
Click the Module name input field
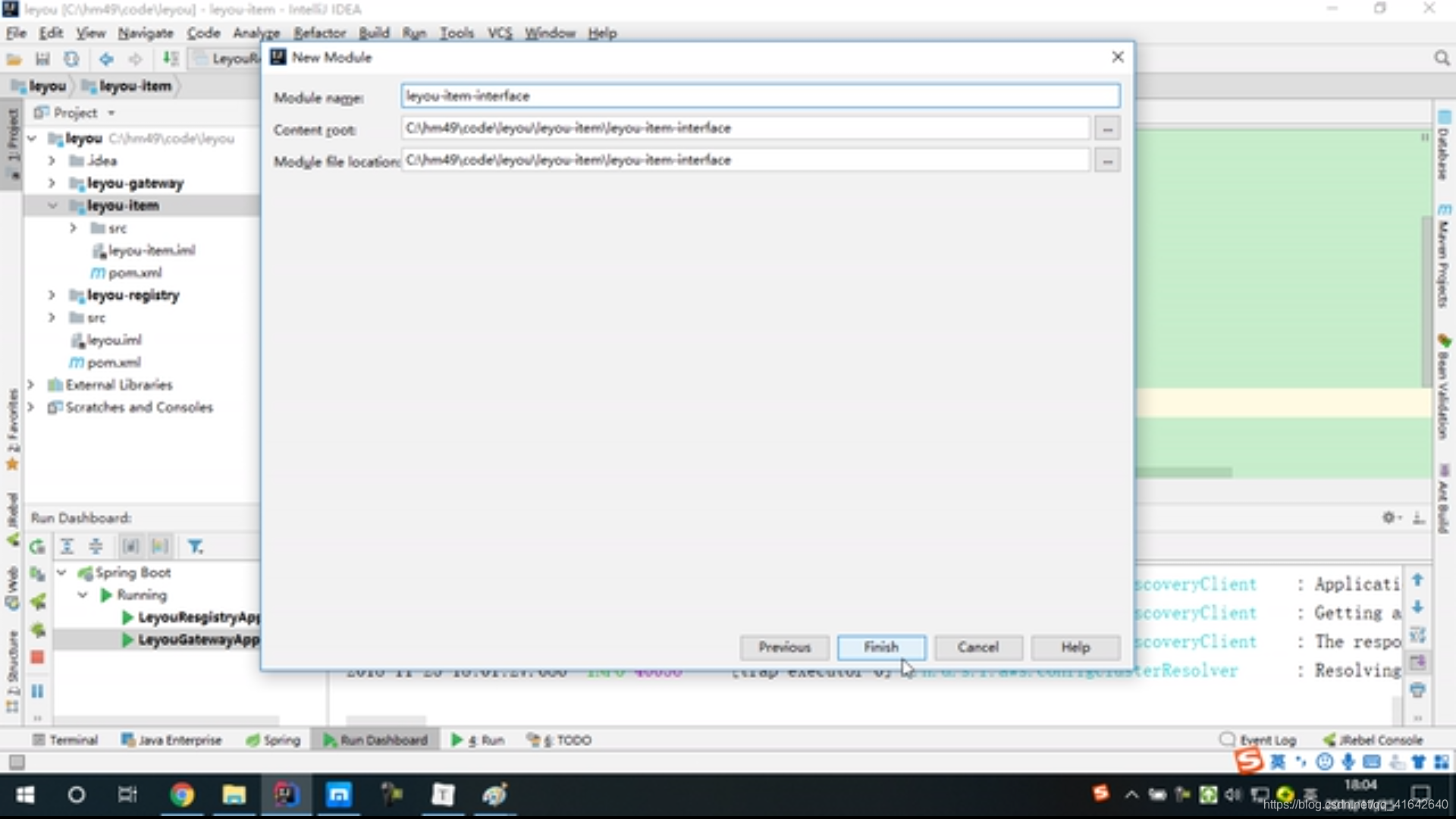[x=760, y=96]
